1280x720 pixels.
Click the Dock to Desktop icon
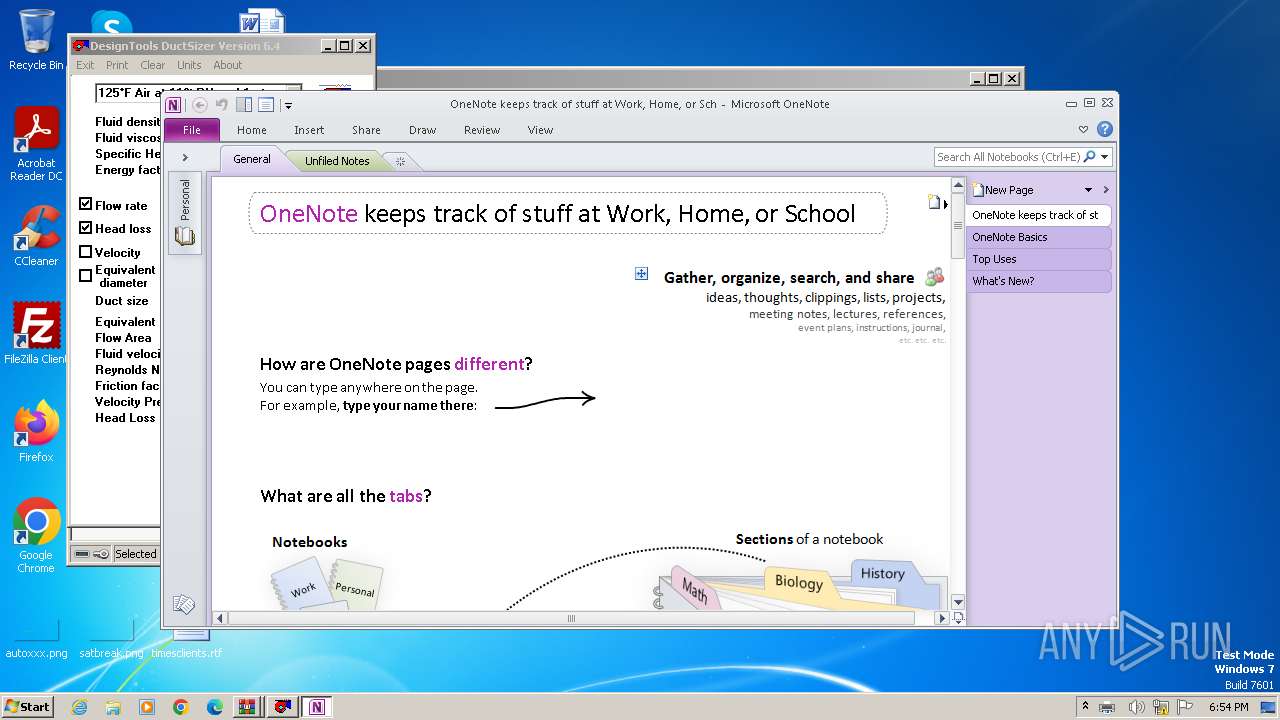tap(244, 105)
